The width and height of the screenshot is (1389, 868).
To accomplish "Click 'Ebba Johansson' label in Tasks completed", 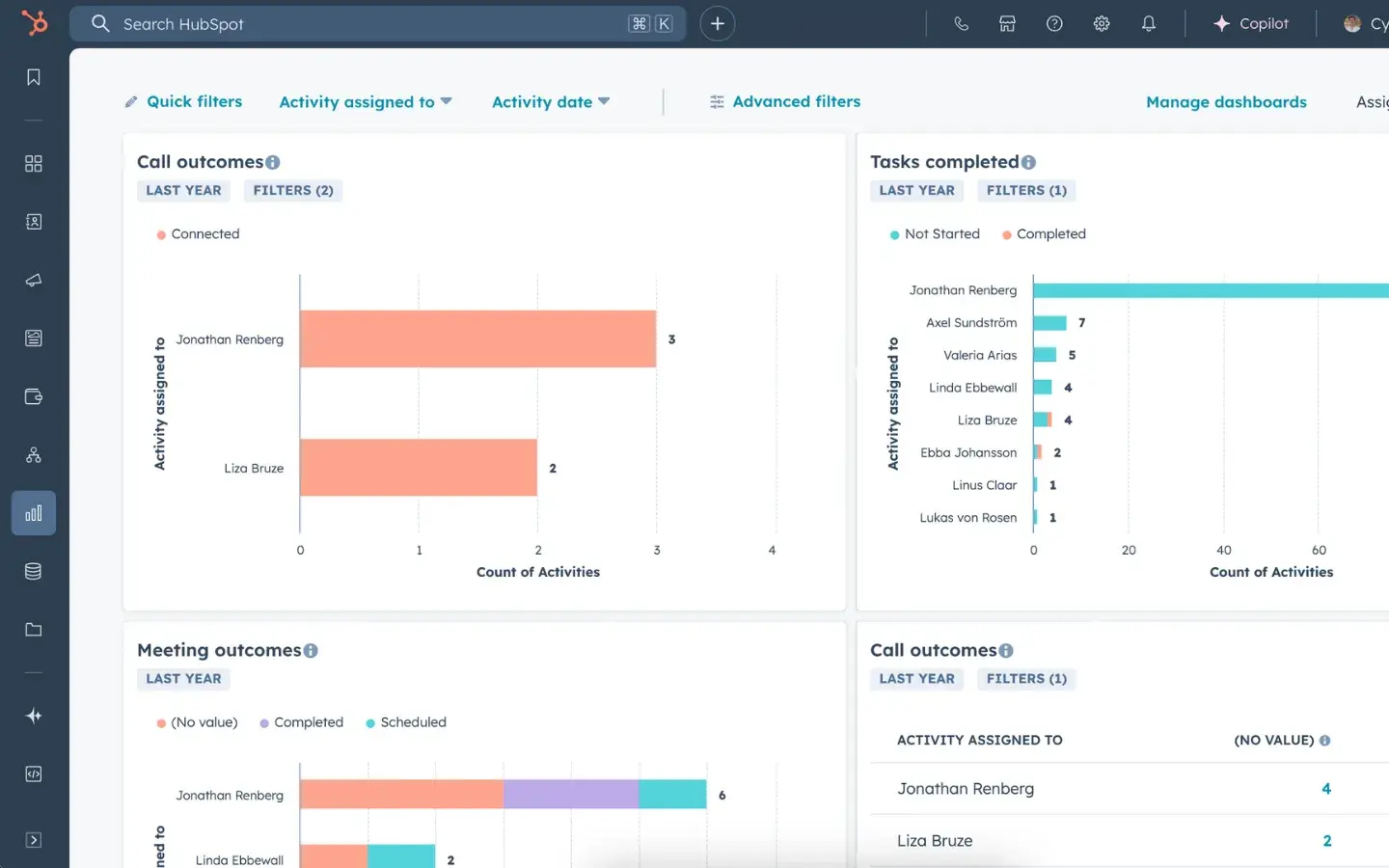I will [x=968, y=452].
